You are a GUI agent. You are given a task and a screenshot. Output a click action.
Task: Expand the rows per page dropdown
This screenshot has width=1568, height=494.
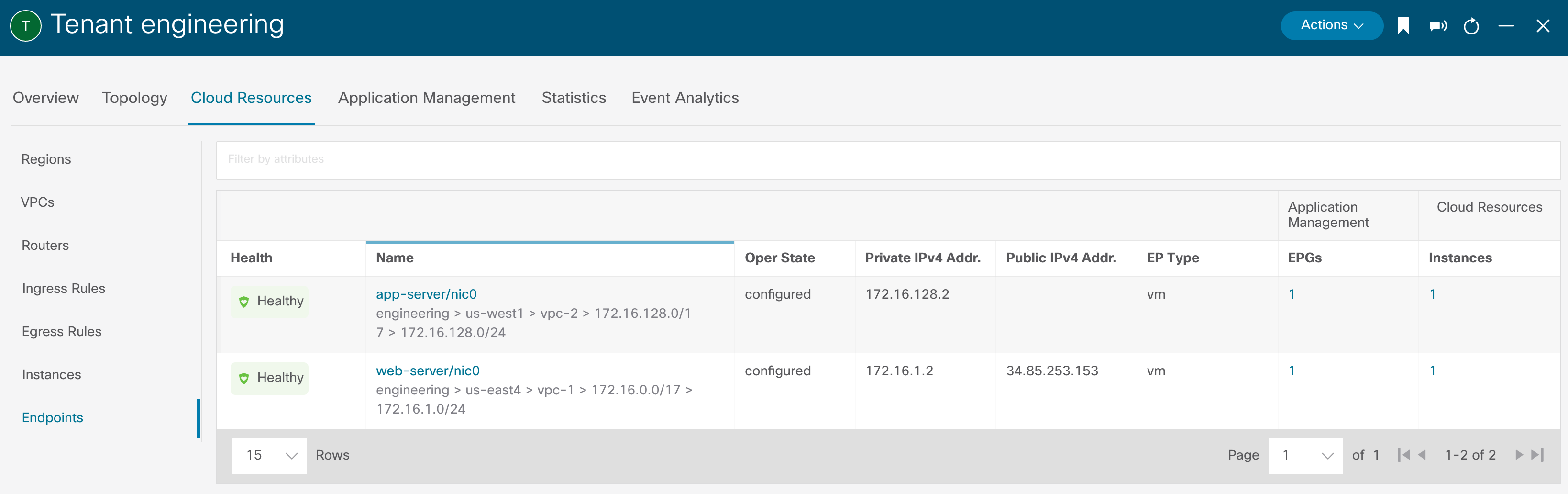[270, 456]
